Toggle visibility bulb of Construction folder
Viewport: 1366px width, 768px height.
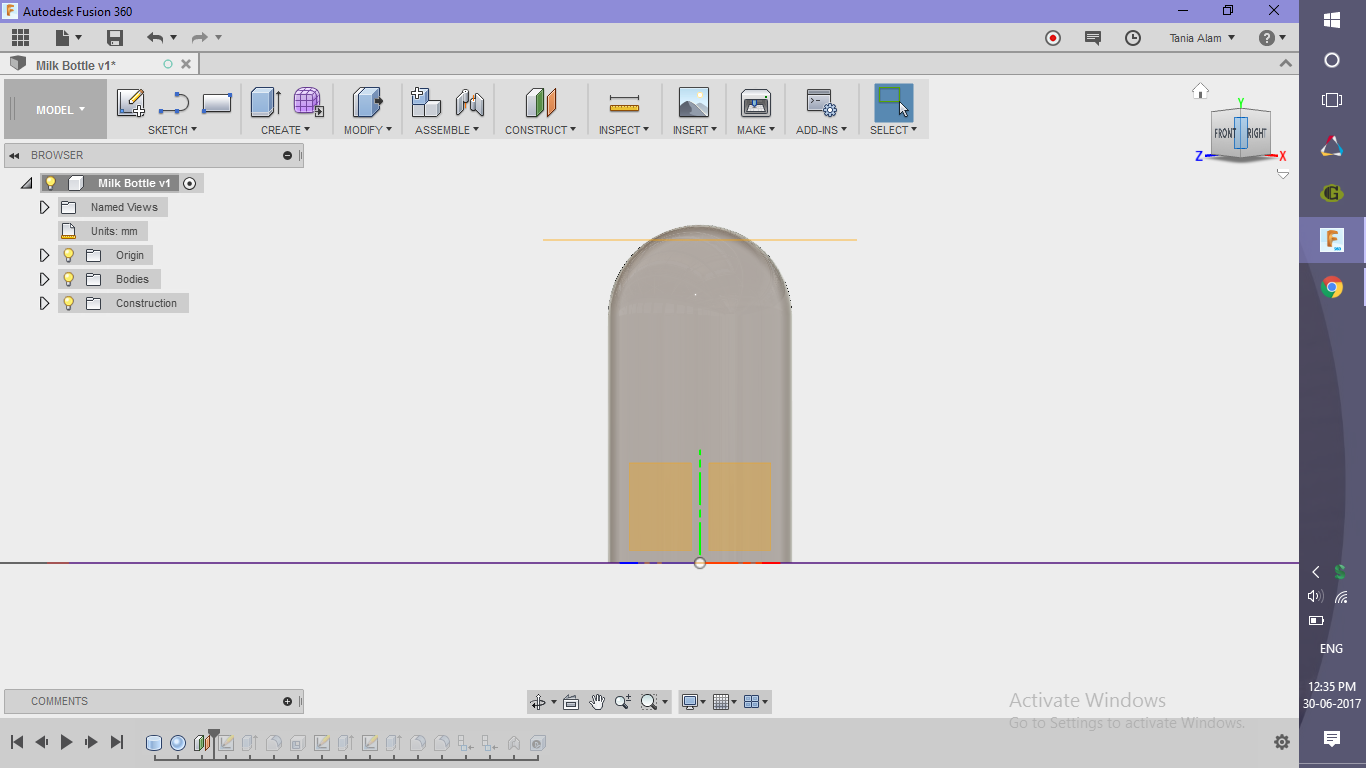point(69,303)
